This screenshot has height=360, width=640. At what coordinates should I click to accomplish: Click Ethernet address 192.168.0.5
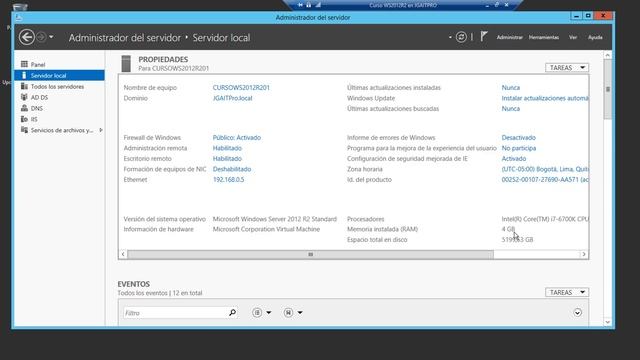228,180
